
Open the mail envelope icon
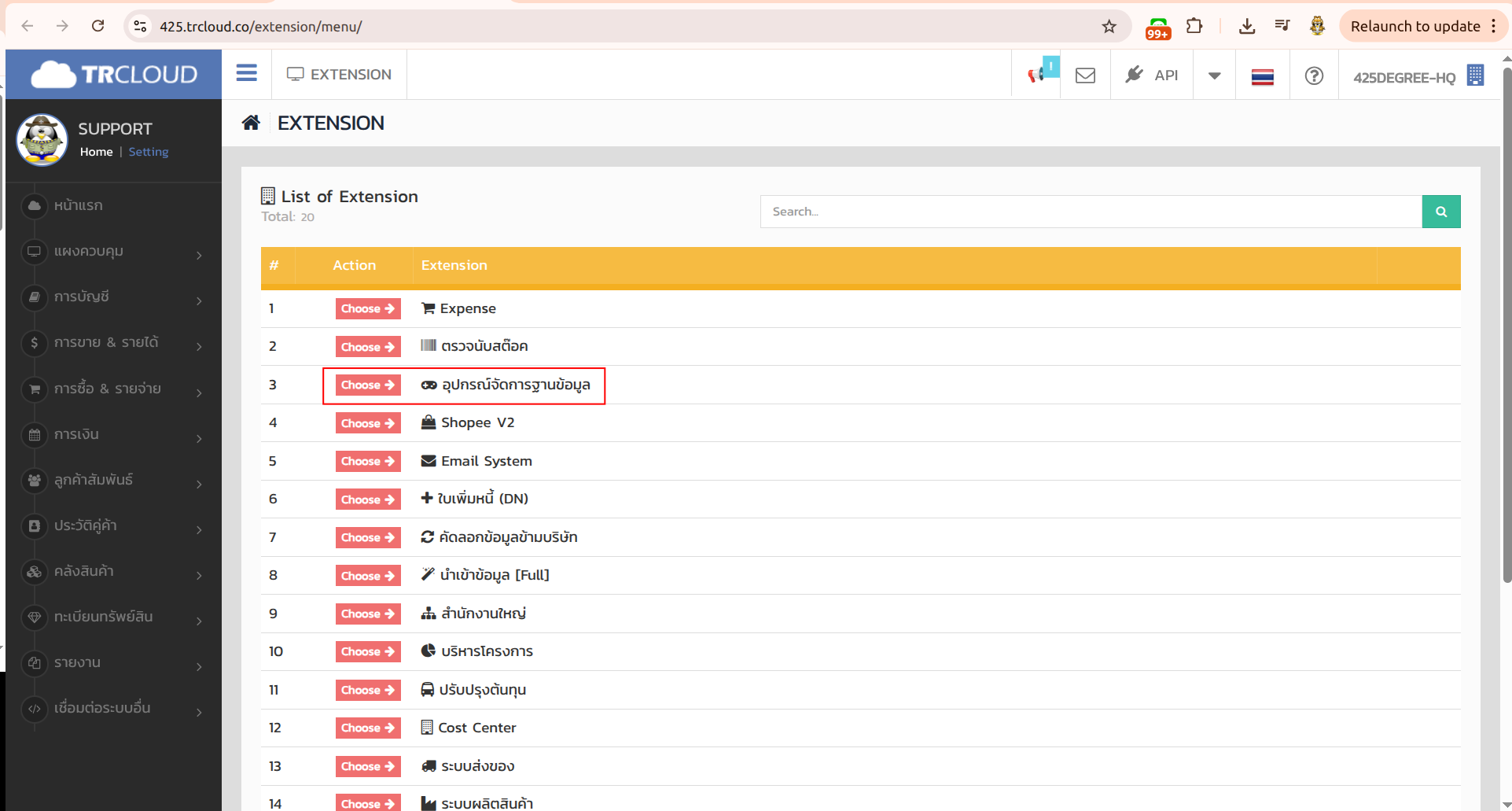(1085, 76)
